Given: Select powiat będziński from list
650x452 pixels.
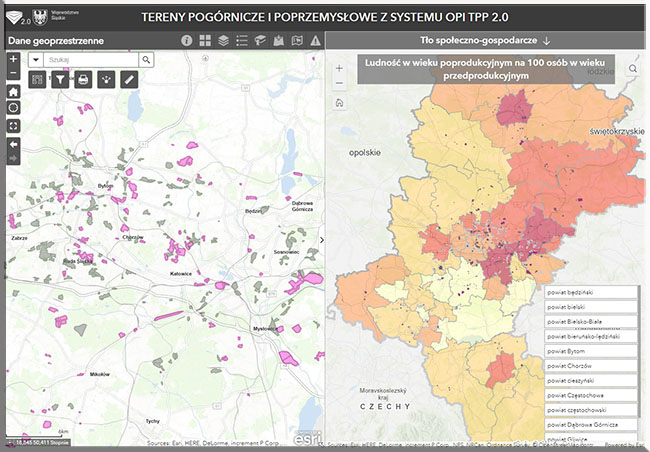Looking at the screenshot, I should coord(590,293).
